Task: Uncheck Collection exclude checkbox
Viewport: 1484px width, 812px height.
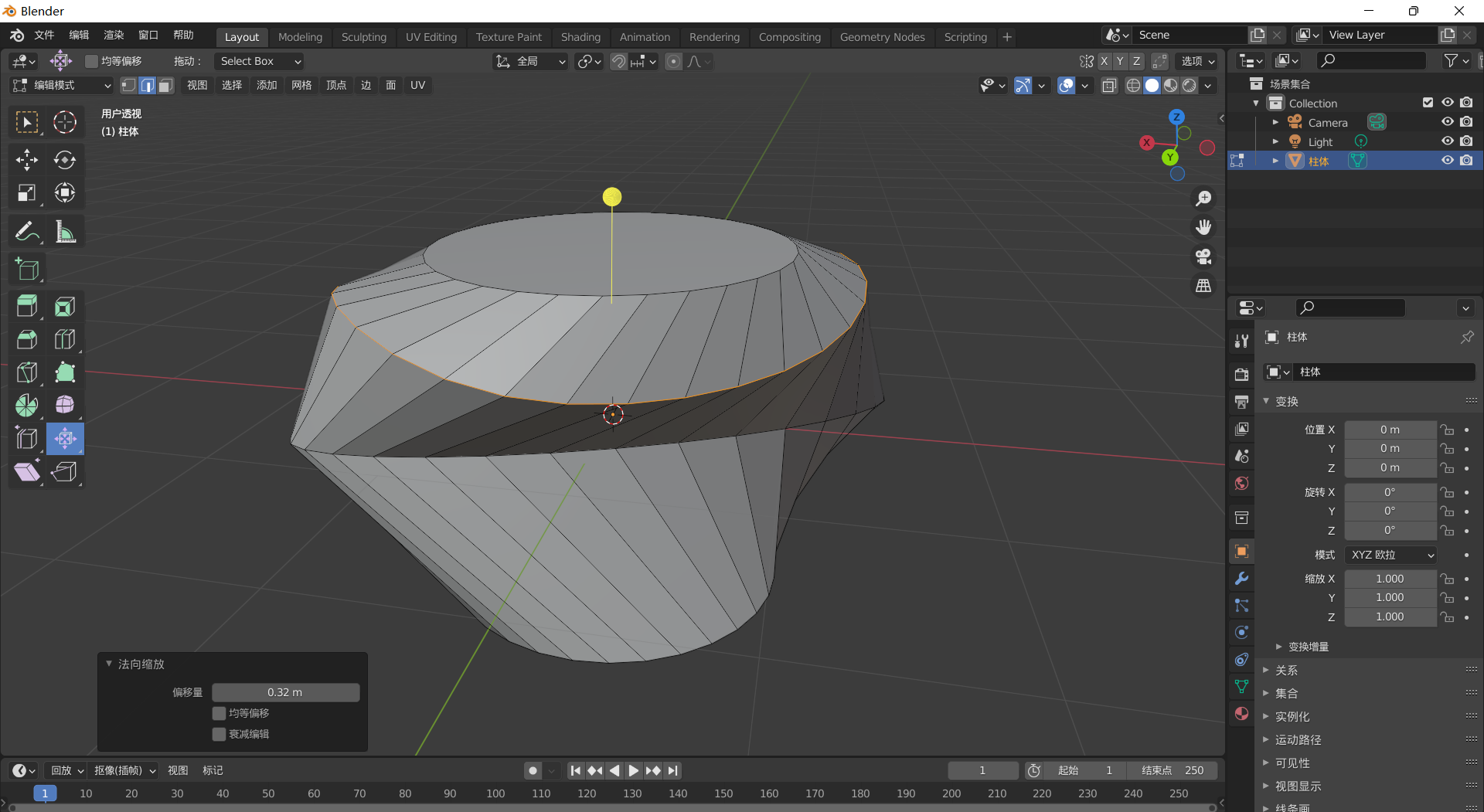Action: pyautogui.click(x=1428, y=103)
